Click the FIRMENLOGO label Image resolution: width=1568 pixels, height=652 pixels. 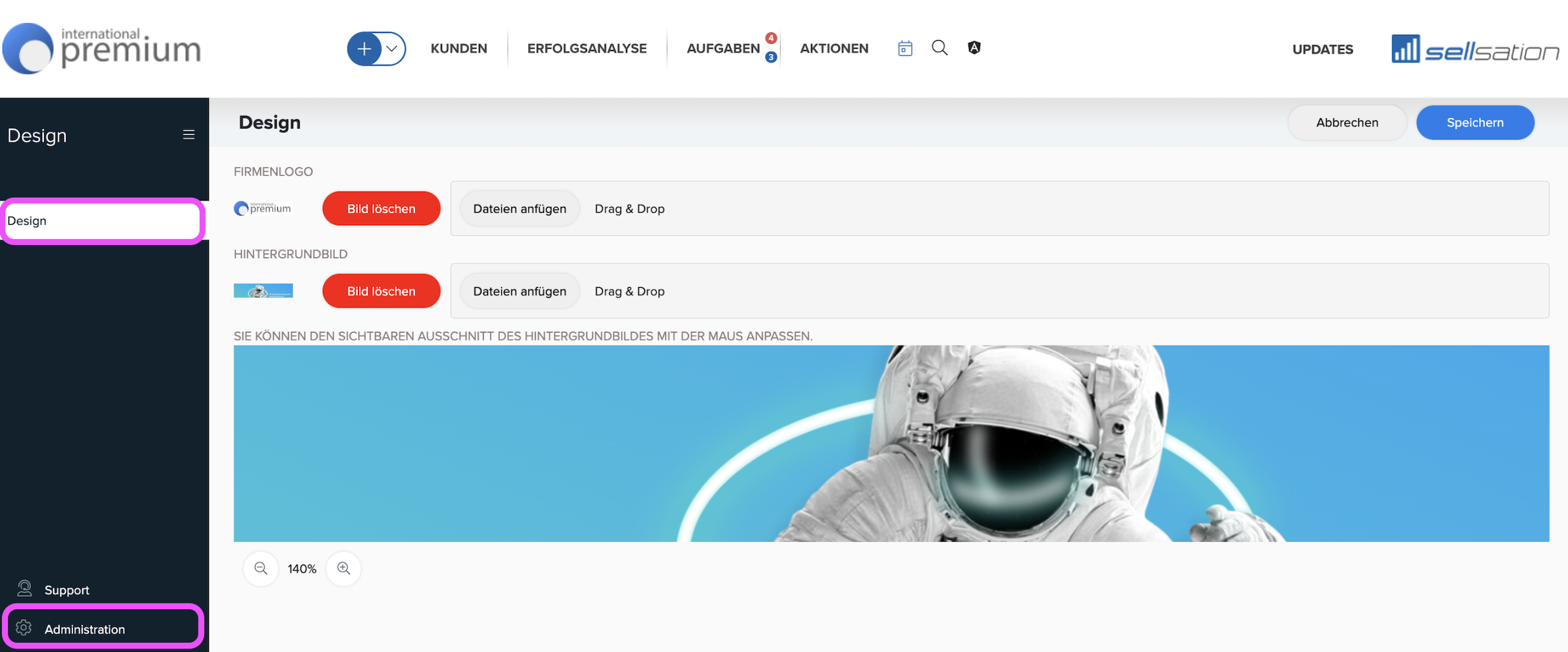tap(273, 171)
